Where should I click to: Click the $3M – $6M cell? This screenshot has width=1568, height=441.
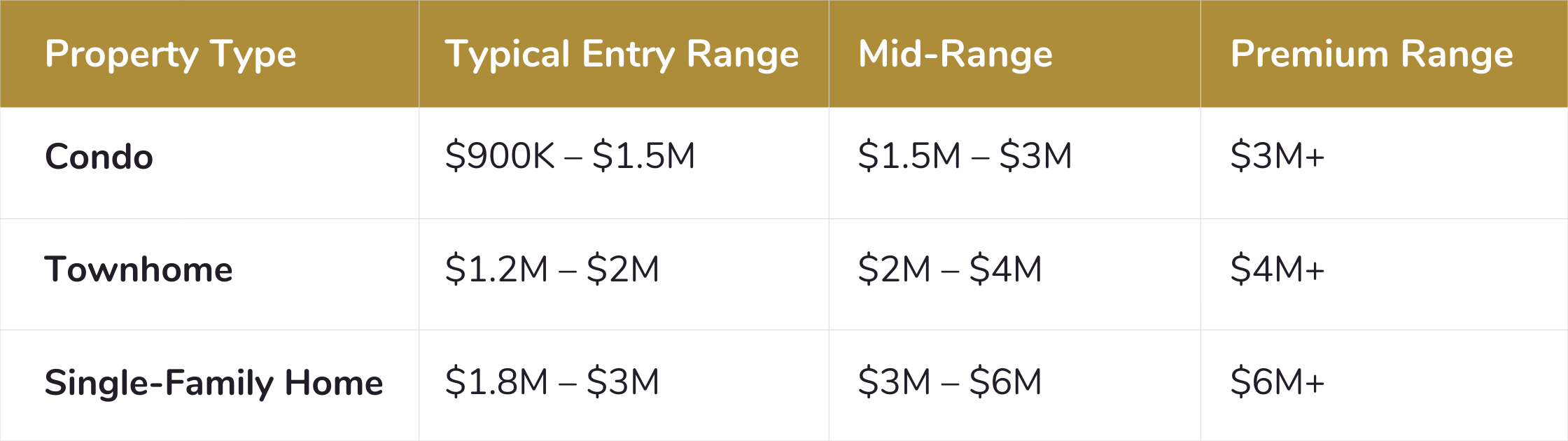(950, 382)
